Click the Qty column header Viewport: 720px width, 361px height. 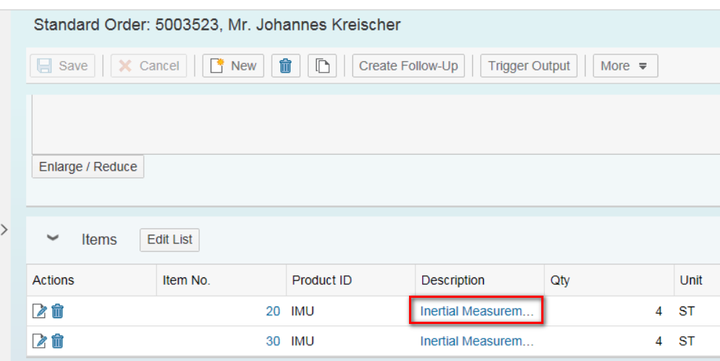pos(609,280)
